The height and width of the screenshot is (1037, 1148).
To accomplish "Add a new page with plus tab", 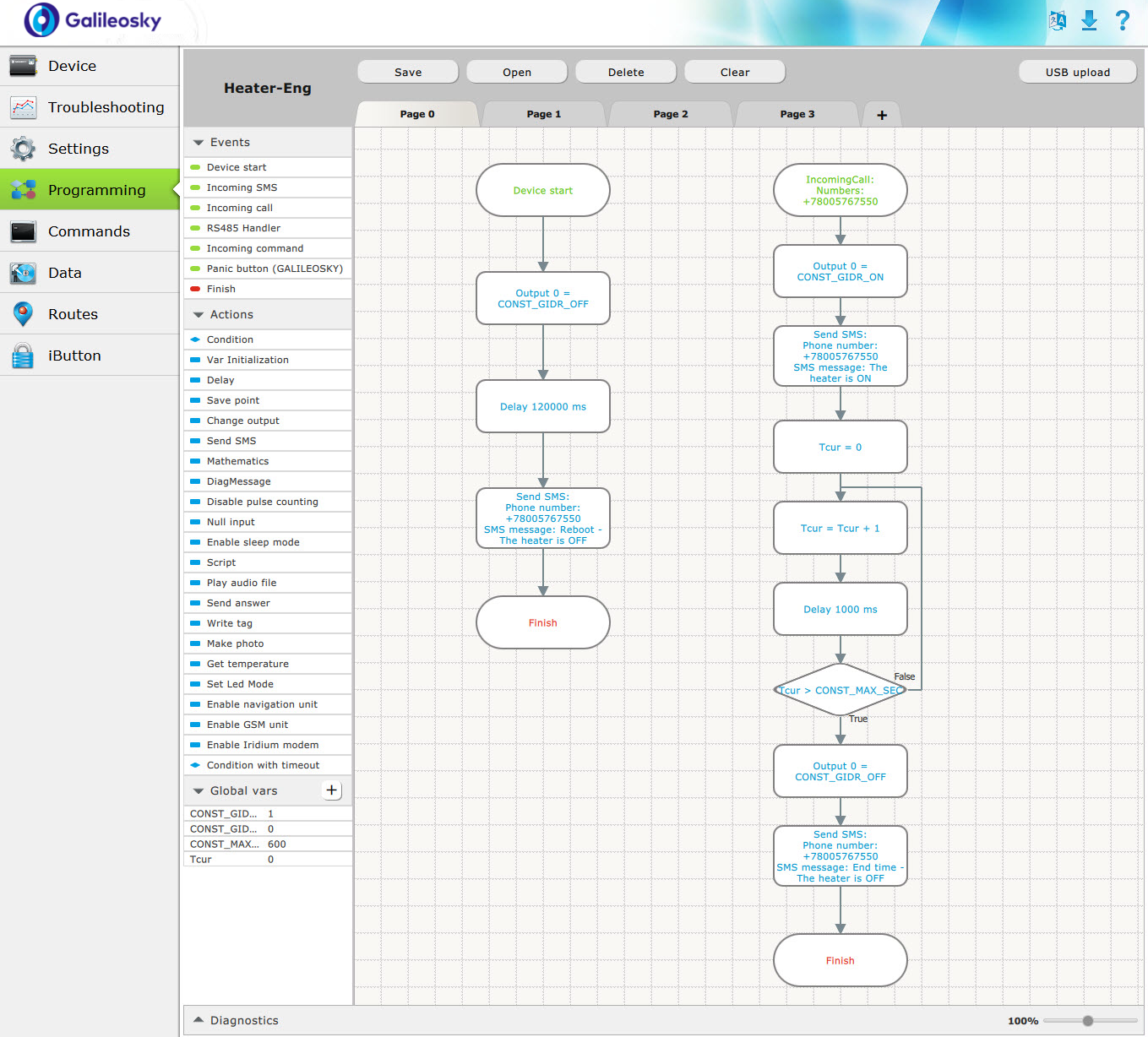I will pos(882,115).
